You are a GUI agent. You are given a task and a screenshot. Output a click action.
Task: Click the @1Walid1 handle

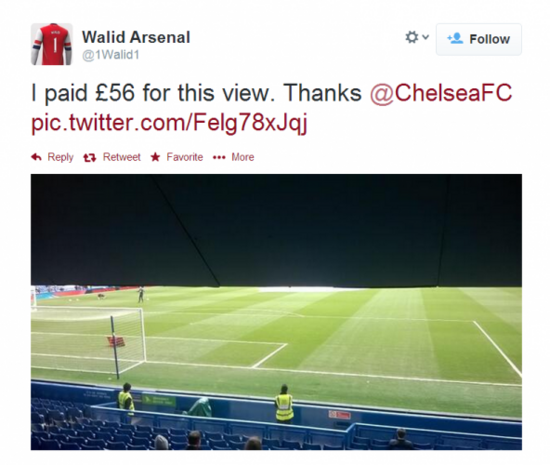[111, 55]
